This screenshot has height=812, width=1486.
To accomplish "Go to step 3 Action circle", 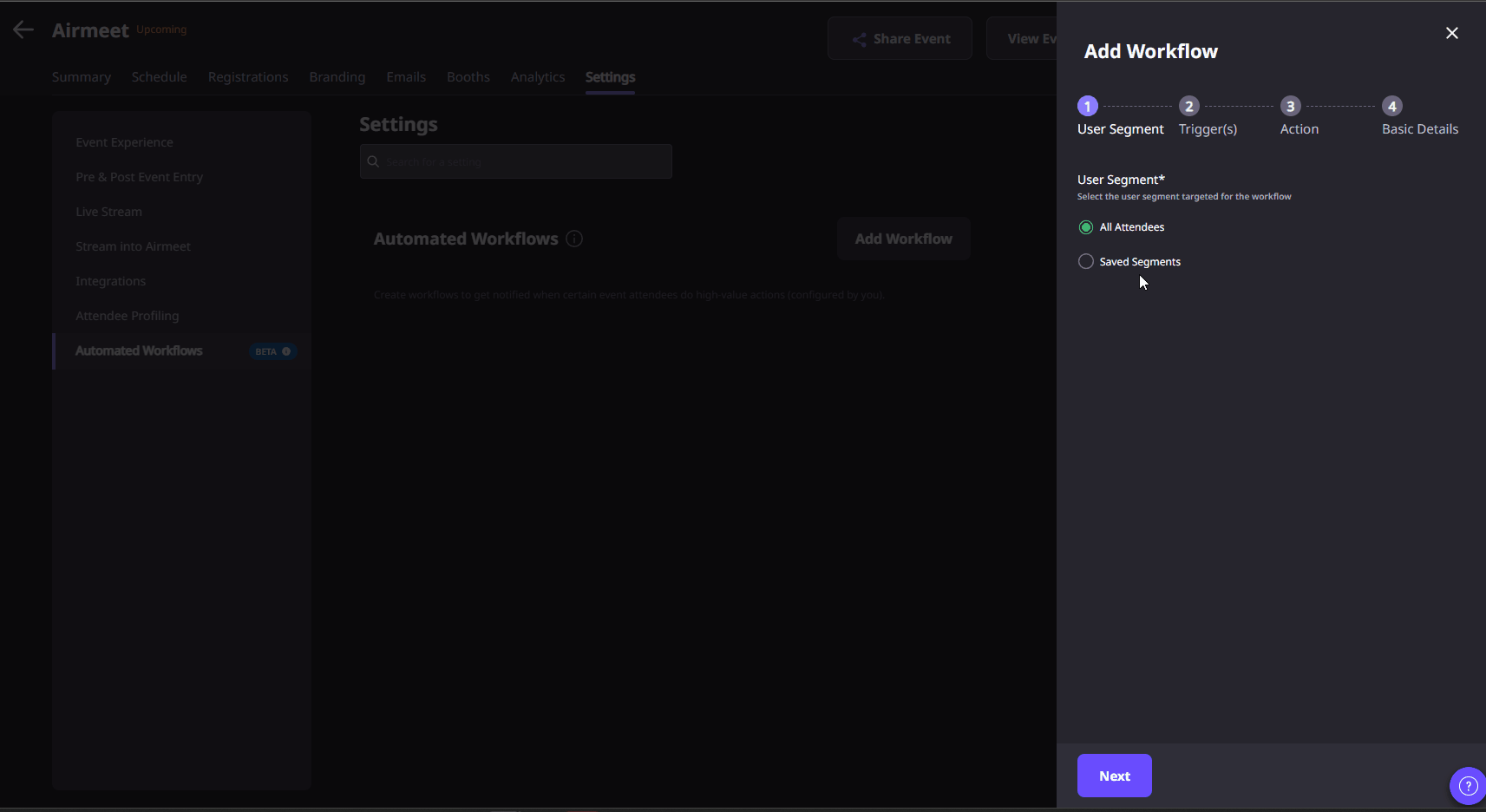I will [1291, 106].
